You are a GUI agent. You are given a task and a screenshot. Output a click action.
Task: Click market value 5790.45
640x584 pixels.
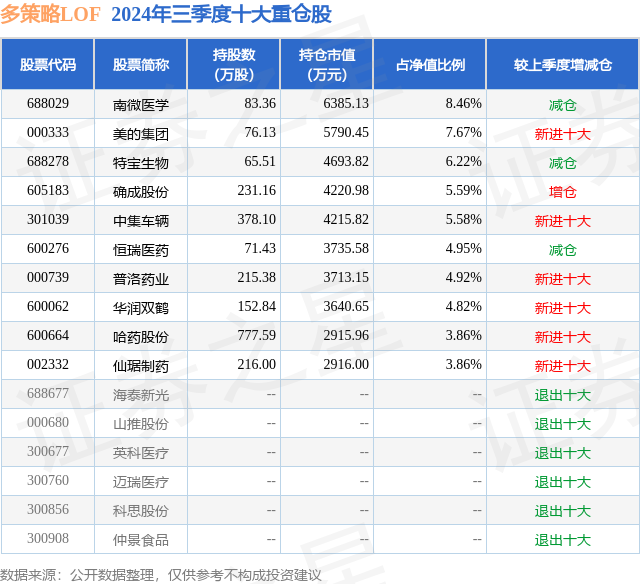346,133
